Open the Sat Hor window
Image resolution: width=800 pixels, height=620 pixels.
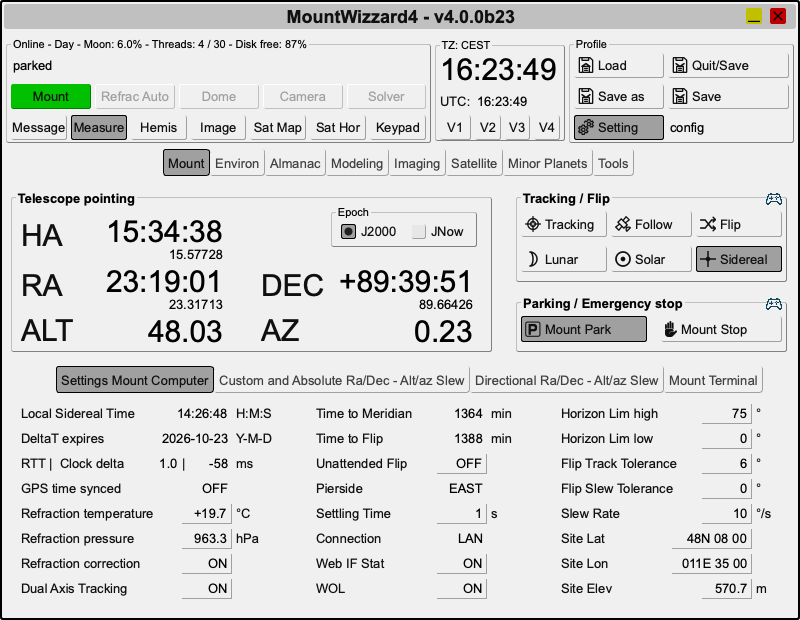click(x=338, y=128)
